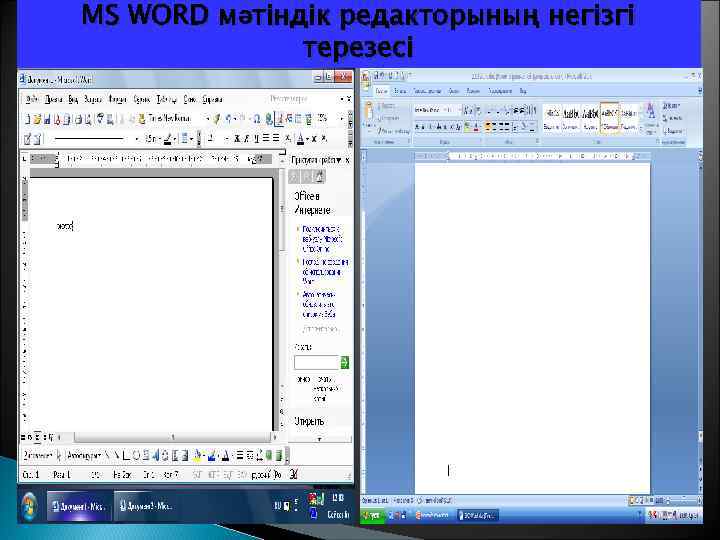Insert WordArt from Drawing toolbar
Image resolution: width=720 pixels, height=540 pixels.
tap(155, 456)
